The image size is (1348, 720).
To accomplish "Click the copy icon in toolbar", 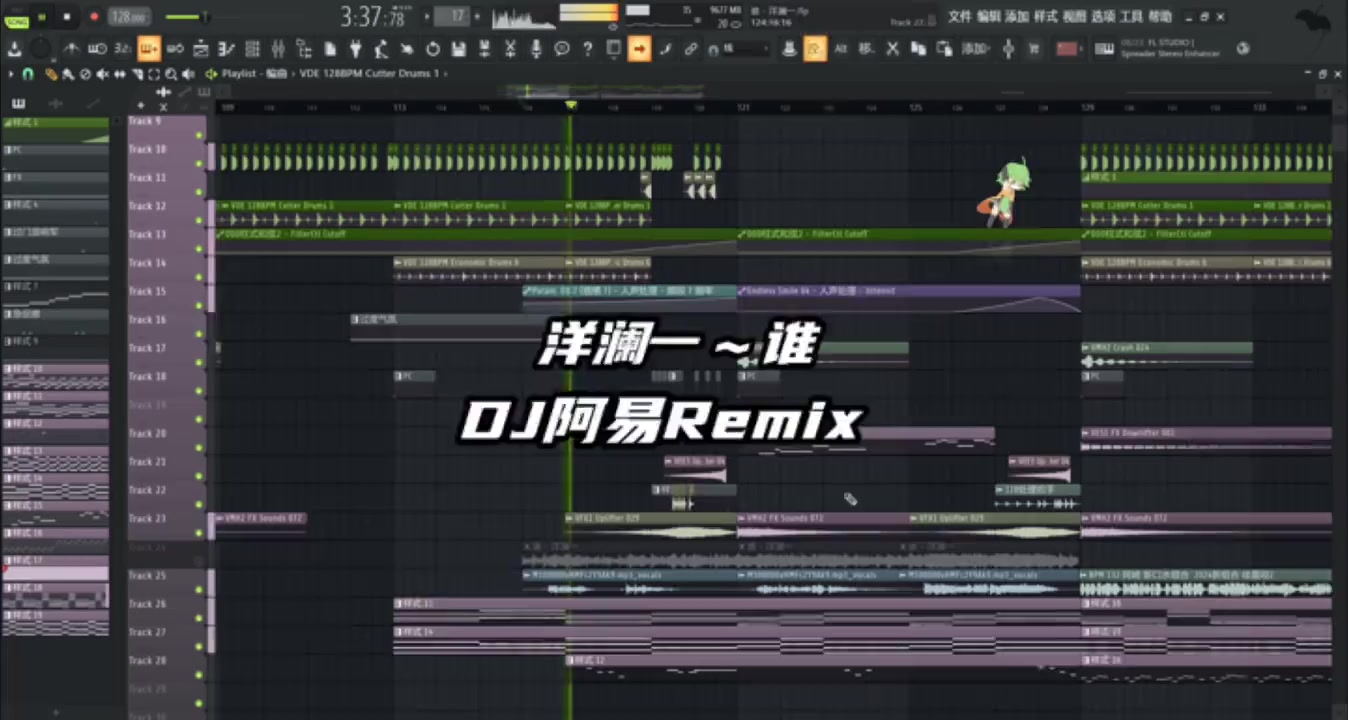I will (918, 48).
